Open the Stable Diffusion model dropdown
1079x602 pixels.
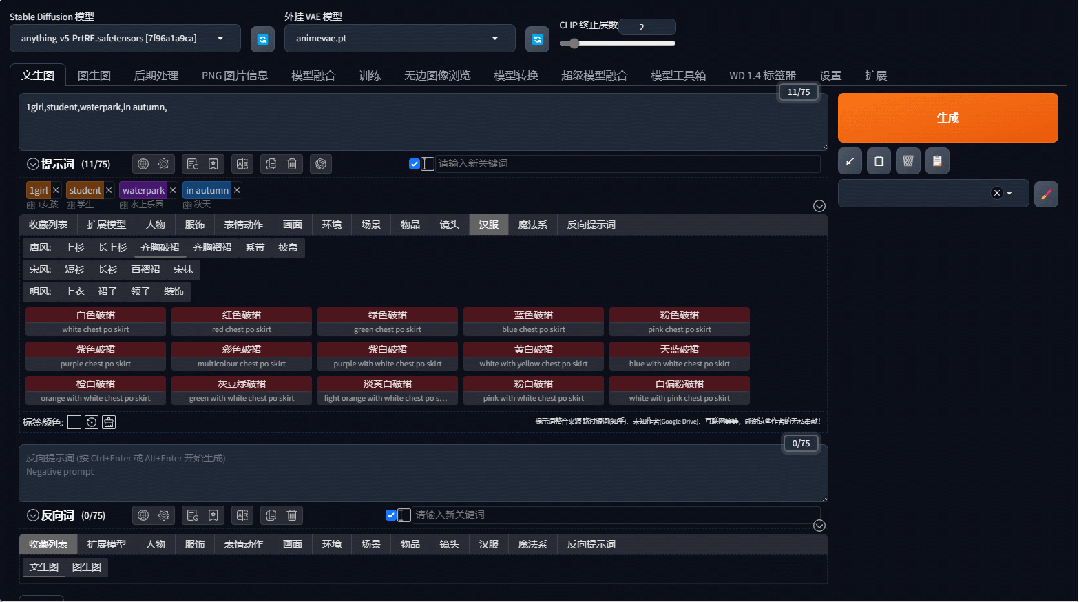tap(124, 39)
